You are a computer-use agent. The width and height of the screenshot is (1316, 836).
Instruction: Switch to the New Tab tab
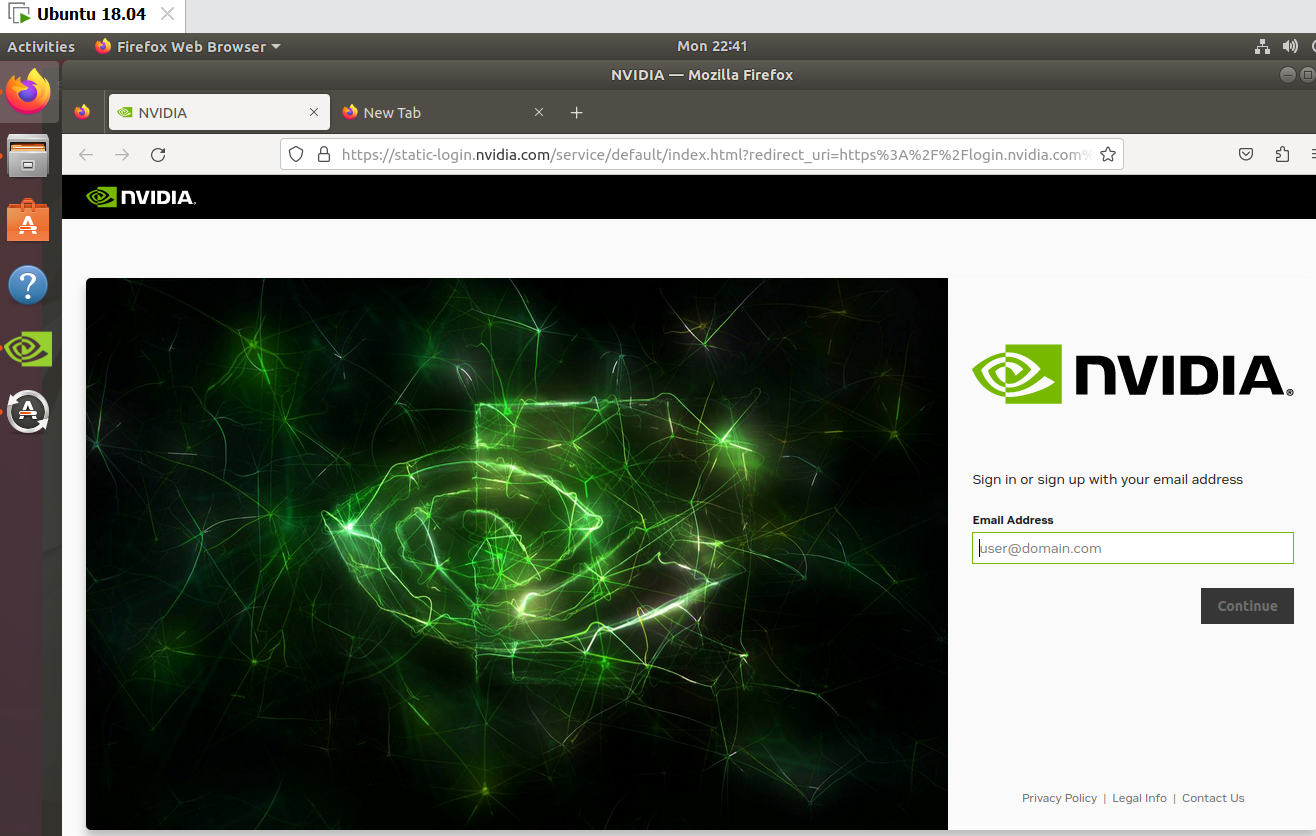pyautogui.click(x=444, y=112)
